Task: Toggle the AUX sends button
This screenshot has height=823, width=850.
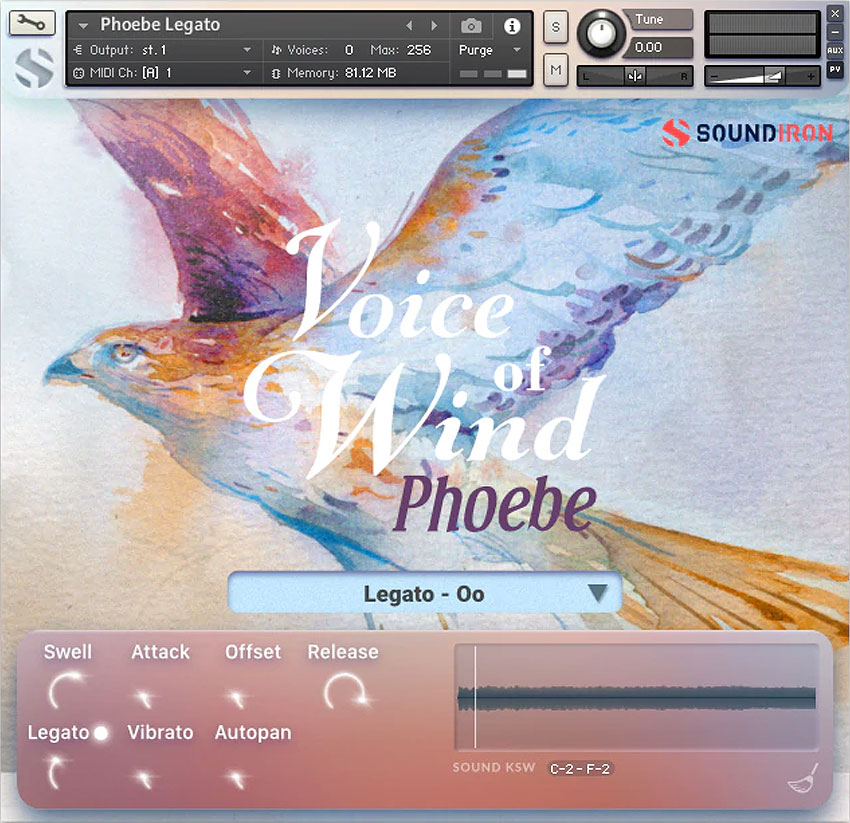Action: point(835,50)
